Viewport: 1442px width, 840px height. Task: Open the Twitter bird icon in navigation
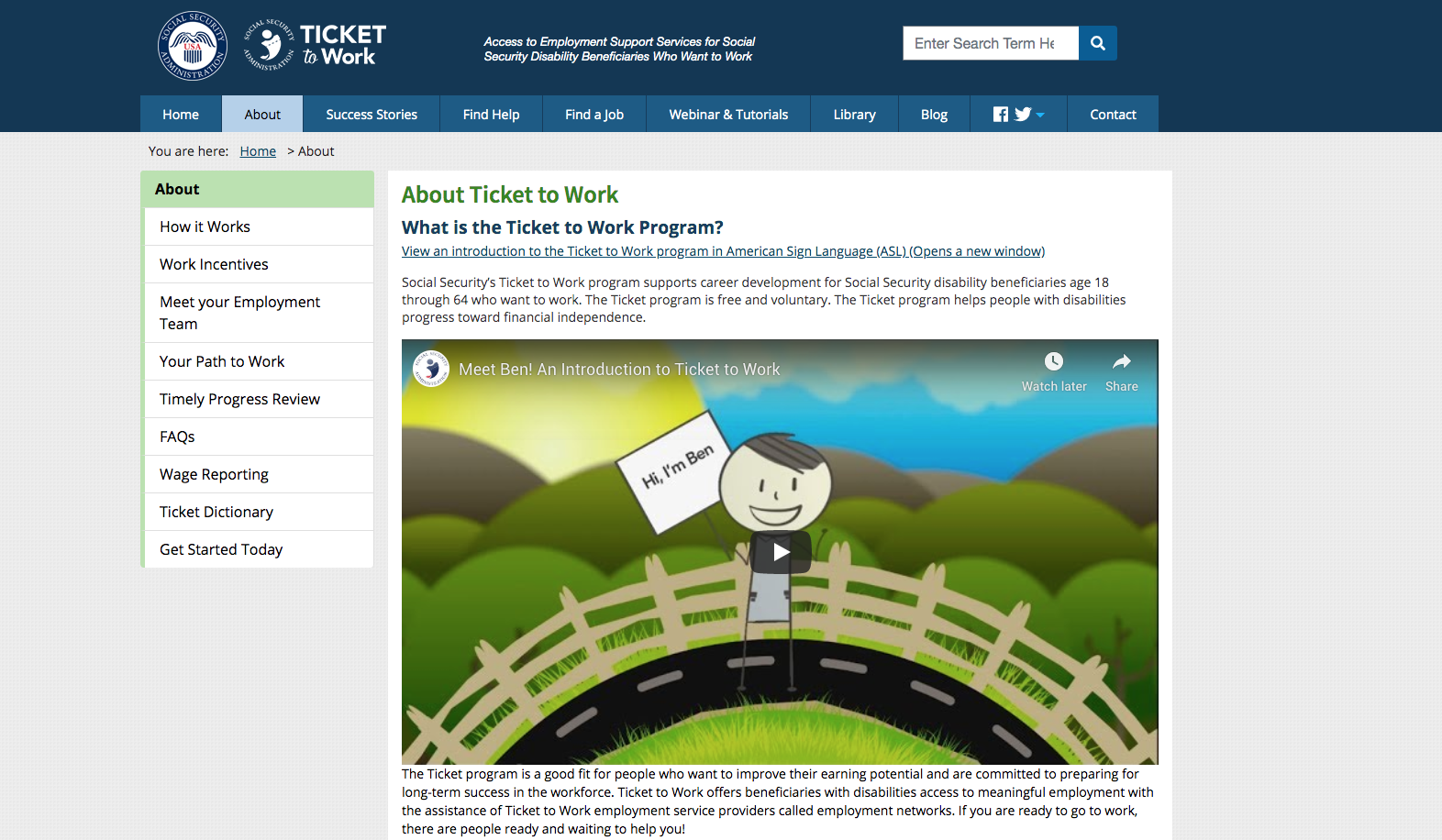click(x=1023, y=115)
